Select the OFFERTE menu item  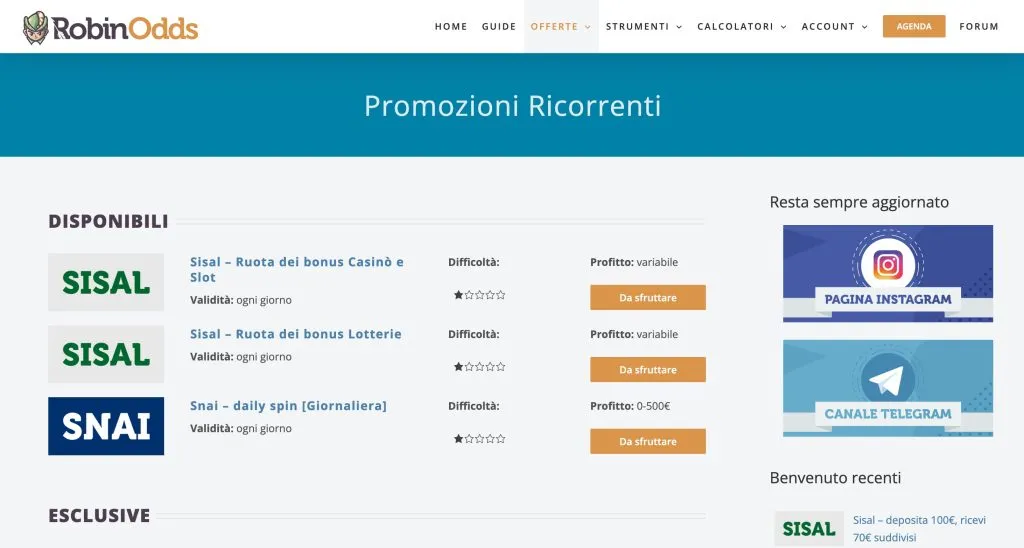[554, 27]
